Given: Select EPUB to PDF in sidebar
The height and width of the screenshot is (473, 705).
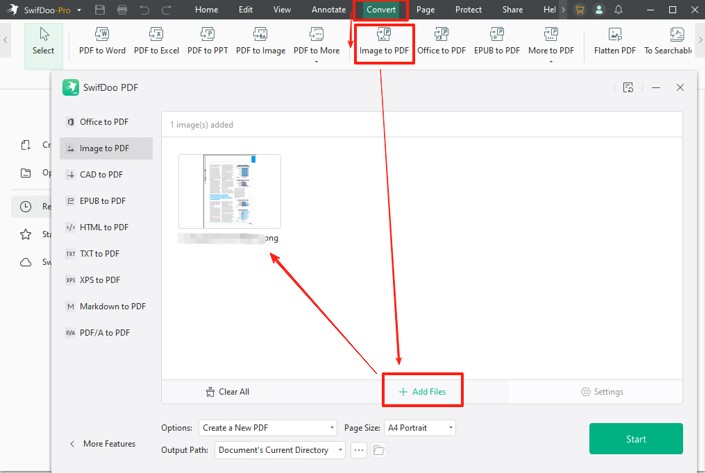Looking at the screenshot, I should click(x=106, y=201).
